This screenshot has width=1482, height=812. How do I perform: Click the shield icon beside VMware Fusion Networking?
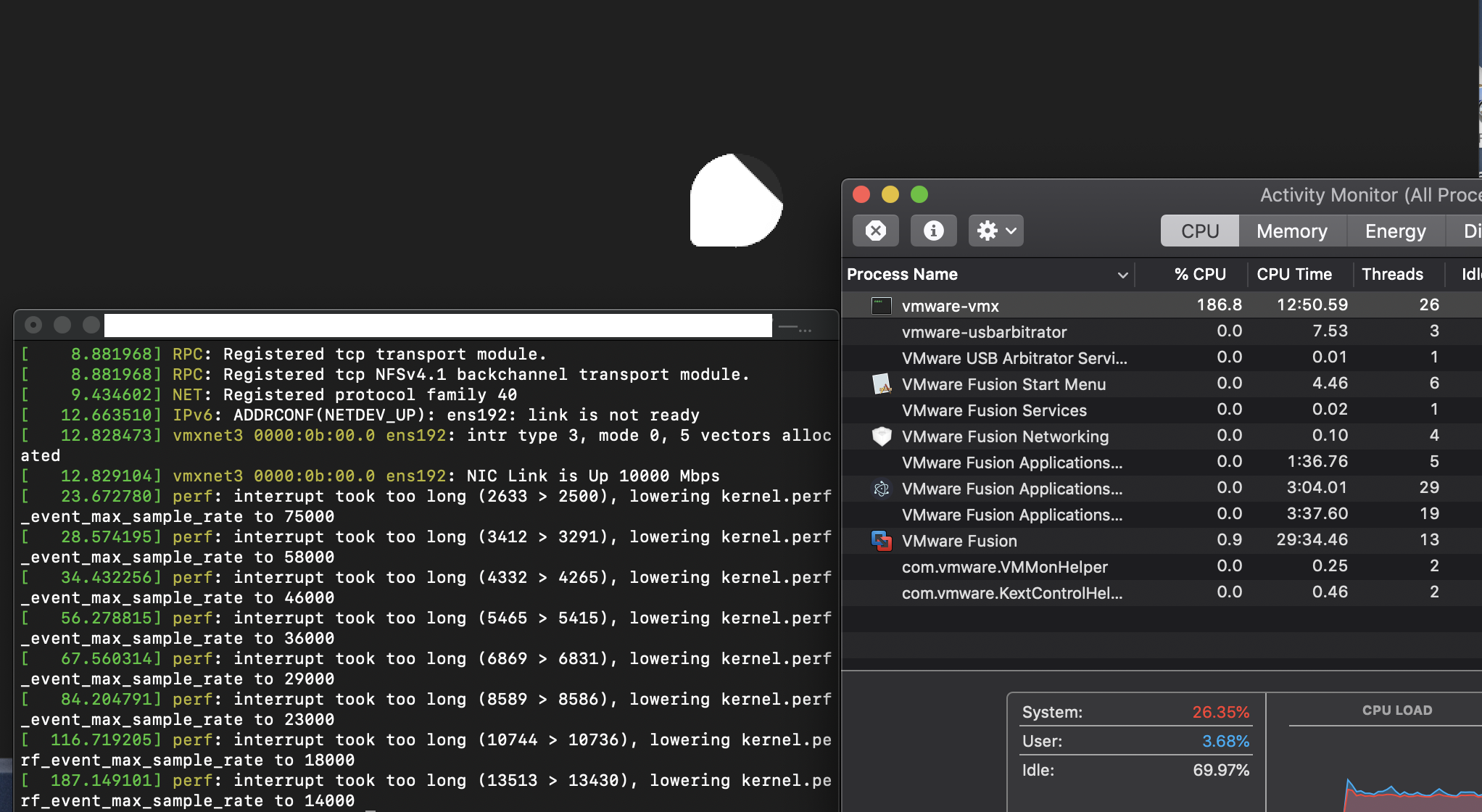pyautogui.click(x=881, y=436)
